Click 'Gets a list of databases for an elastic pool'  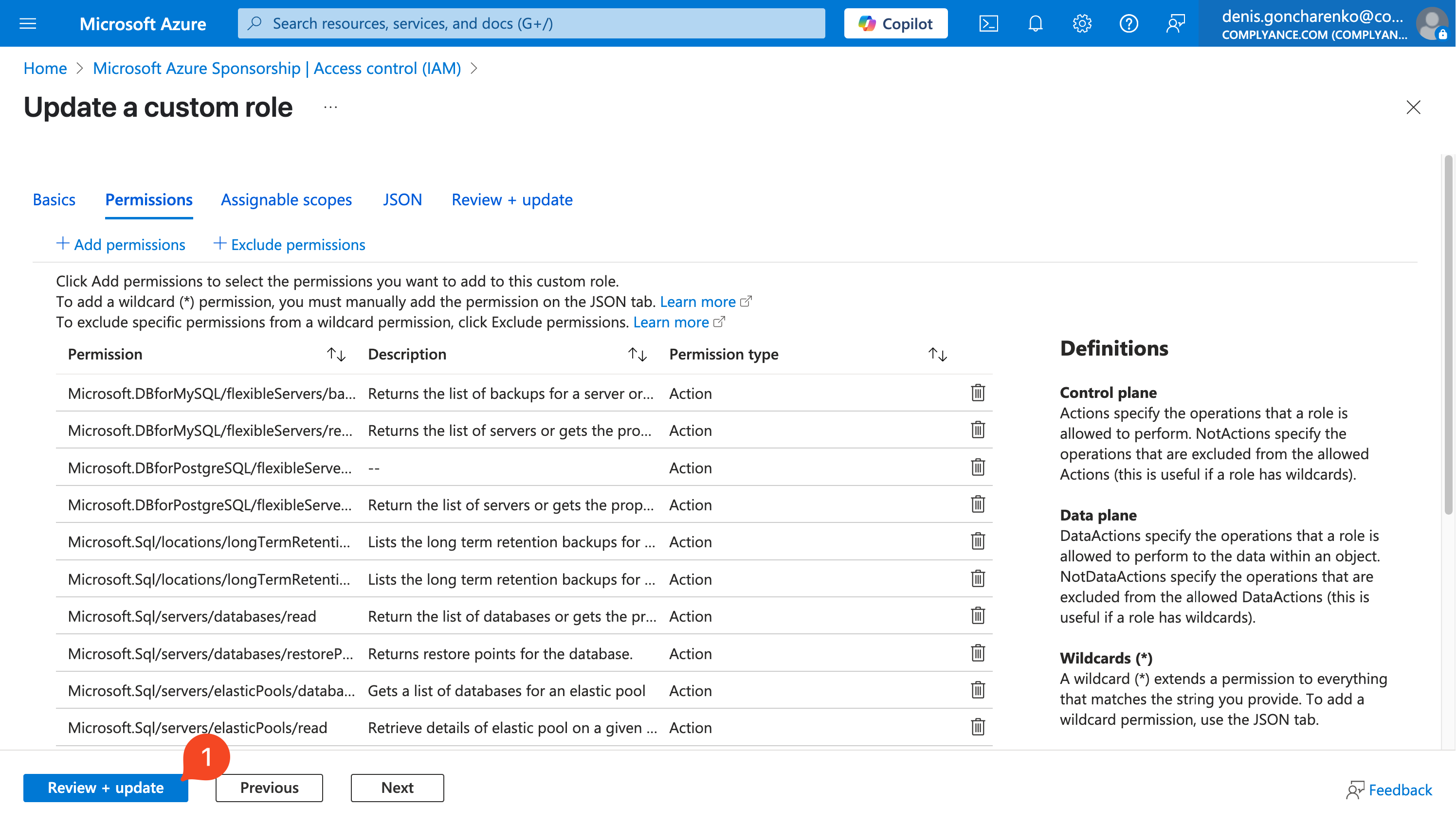point(507,691)
